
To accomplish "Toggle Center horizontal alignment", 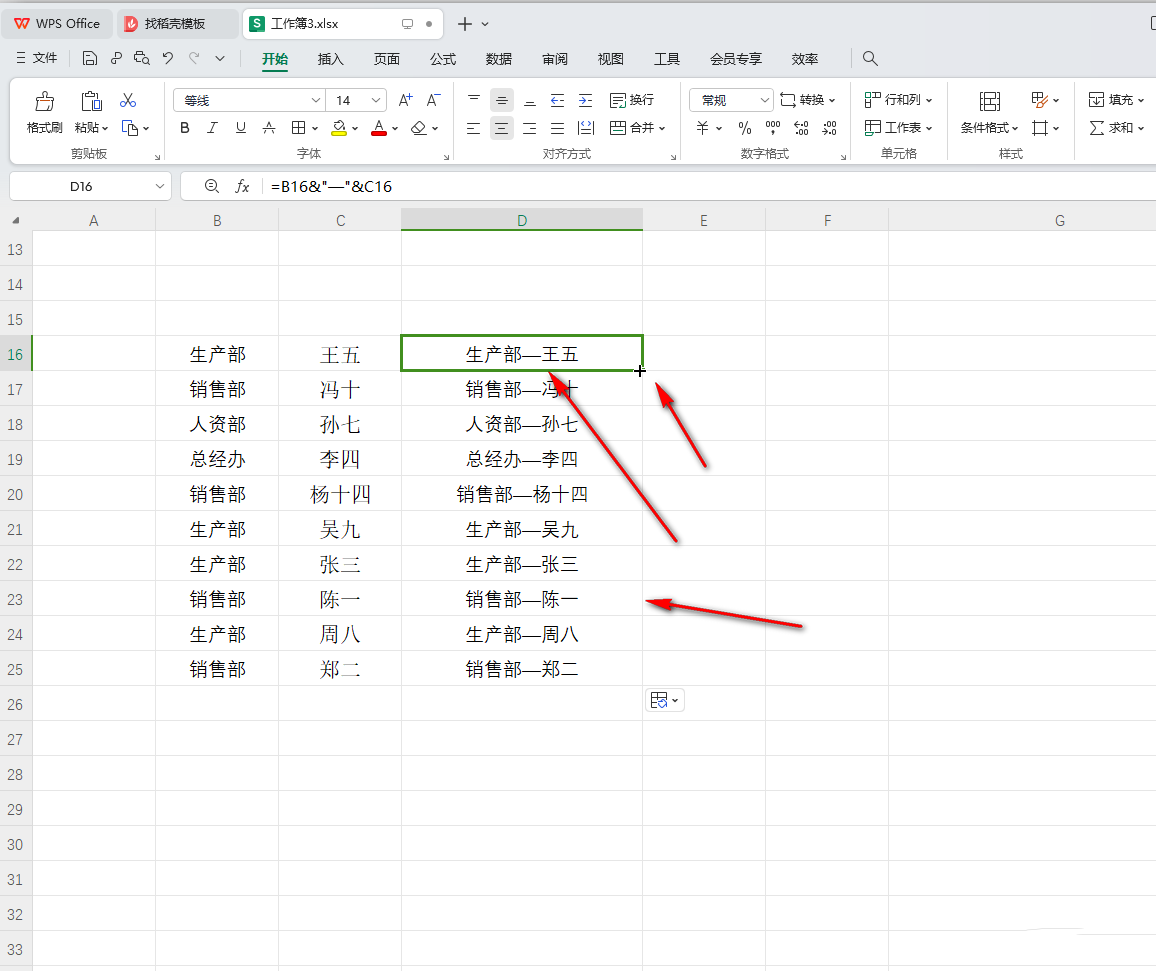I will (x=501, y=128).
